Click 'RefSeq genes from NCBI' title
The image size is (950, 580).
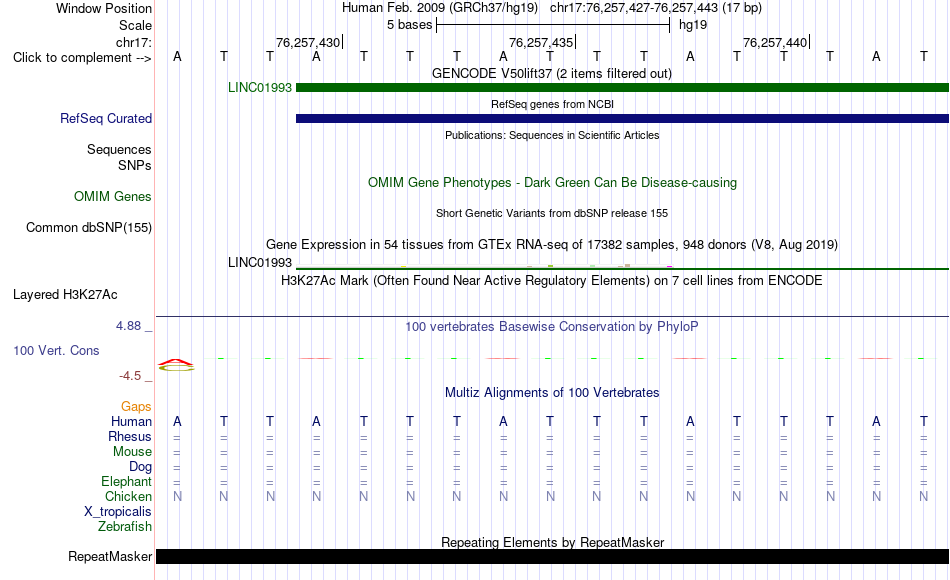(x=552, y=104)
